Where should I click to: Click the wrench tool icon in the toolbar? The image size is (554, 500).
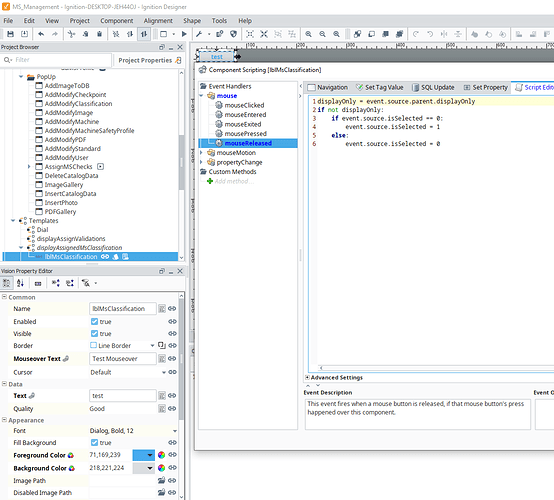(199, 34)
